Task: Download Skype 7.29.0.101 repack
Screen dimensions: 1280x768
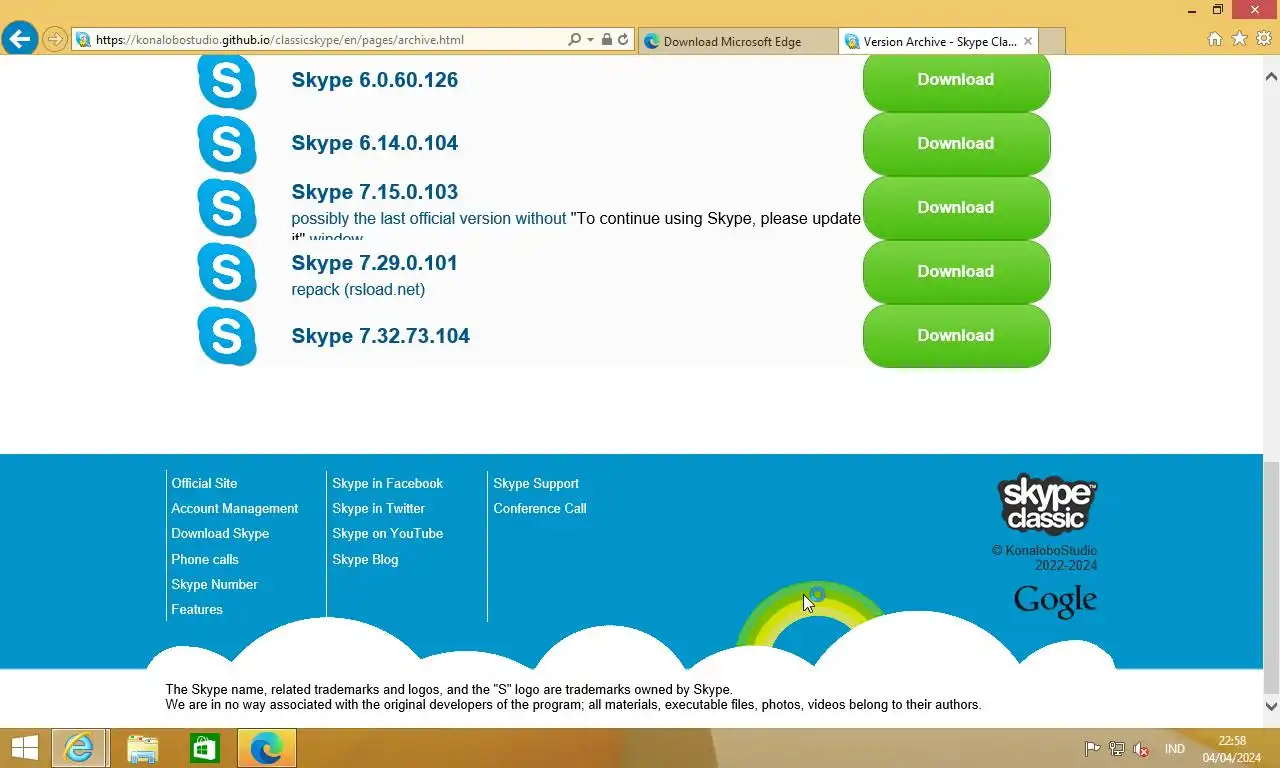Action: [956, 271]
